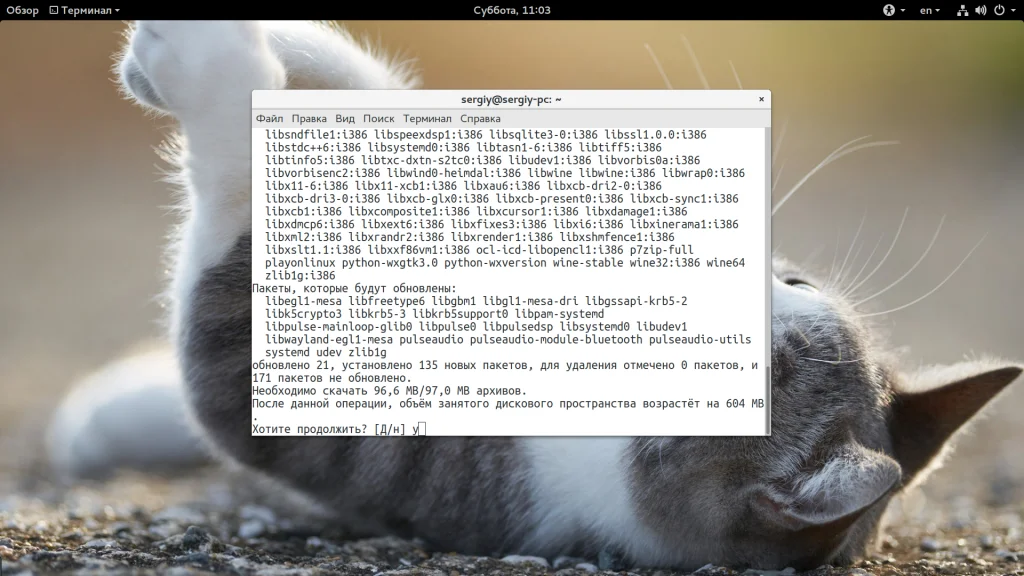Click the text pulseaudio-module-bluetooth

pyautogui.click(x=556, y=340)
